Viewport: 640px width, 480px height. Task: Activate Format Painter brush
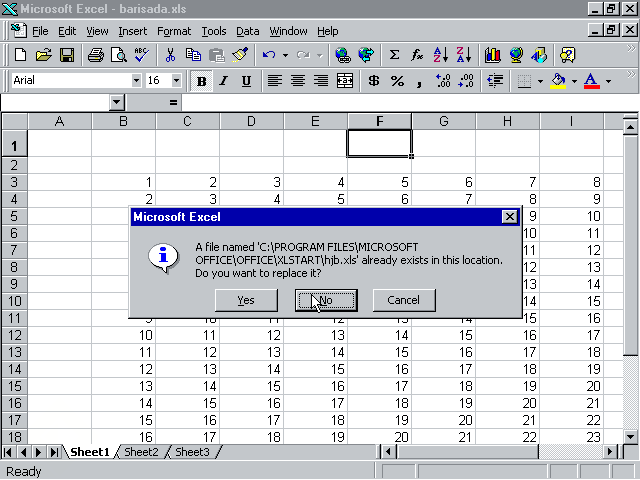(240, 55)
